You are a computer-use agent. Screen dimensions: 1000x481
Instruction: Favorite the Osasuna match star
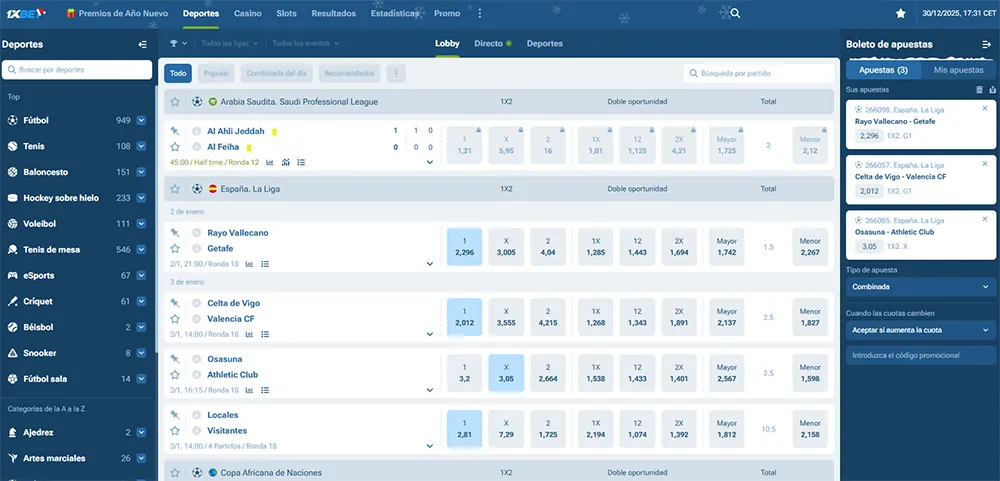[175, 374]
